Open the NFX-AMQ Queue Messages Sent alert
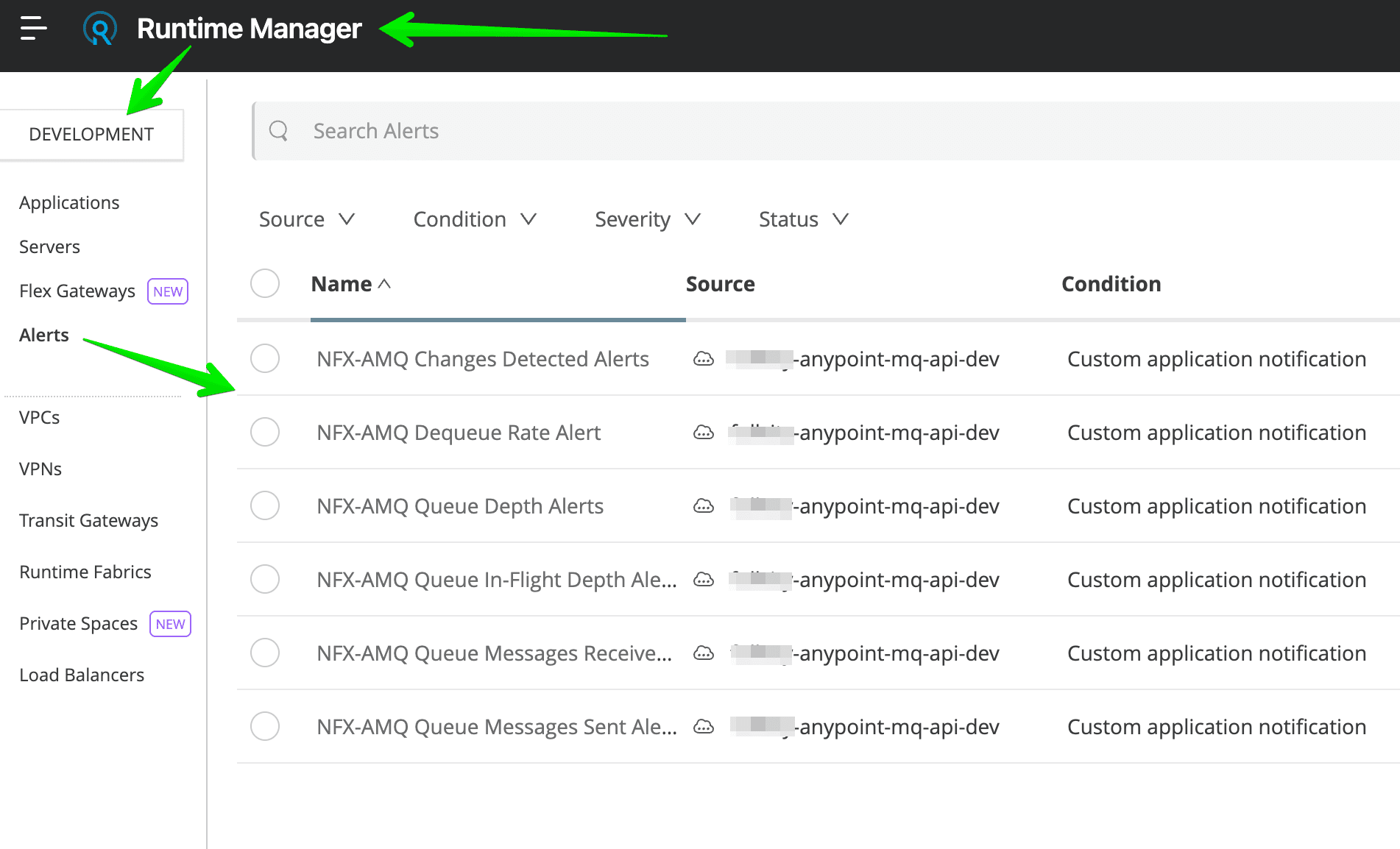The height and width of the screenshot is (849, 1400). (x=497, y=727)
